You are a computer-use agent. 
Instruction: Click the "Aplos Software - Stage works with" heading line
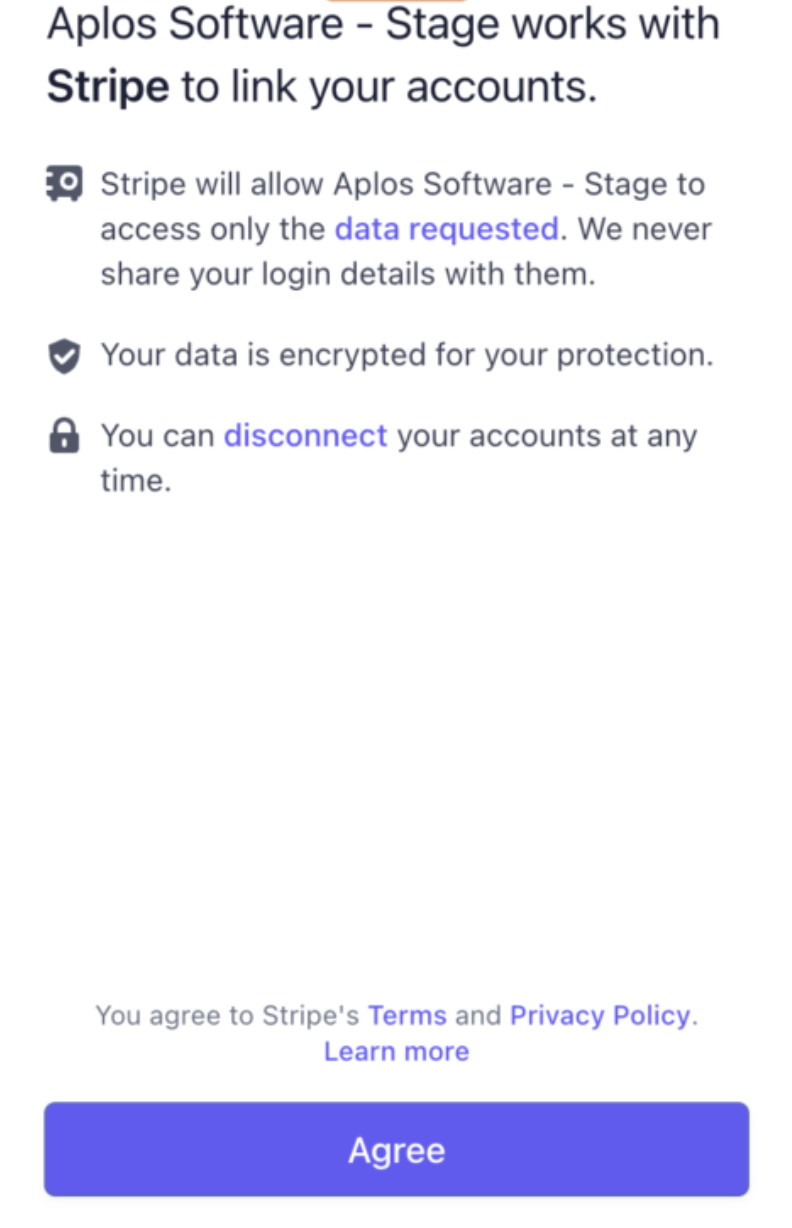[383, 24]
